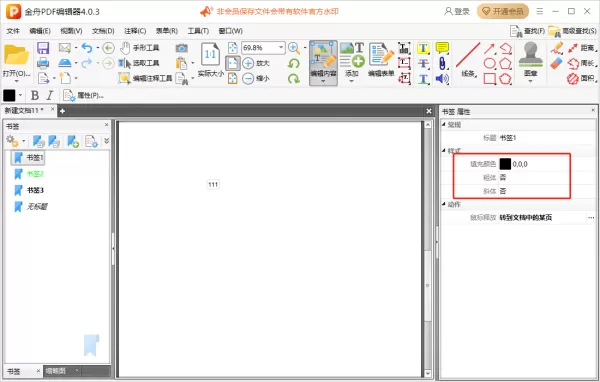This screenshot has width=600, height=382.
Task: Click the 实际大小 actual size icon
Action: point(210,59)
